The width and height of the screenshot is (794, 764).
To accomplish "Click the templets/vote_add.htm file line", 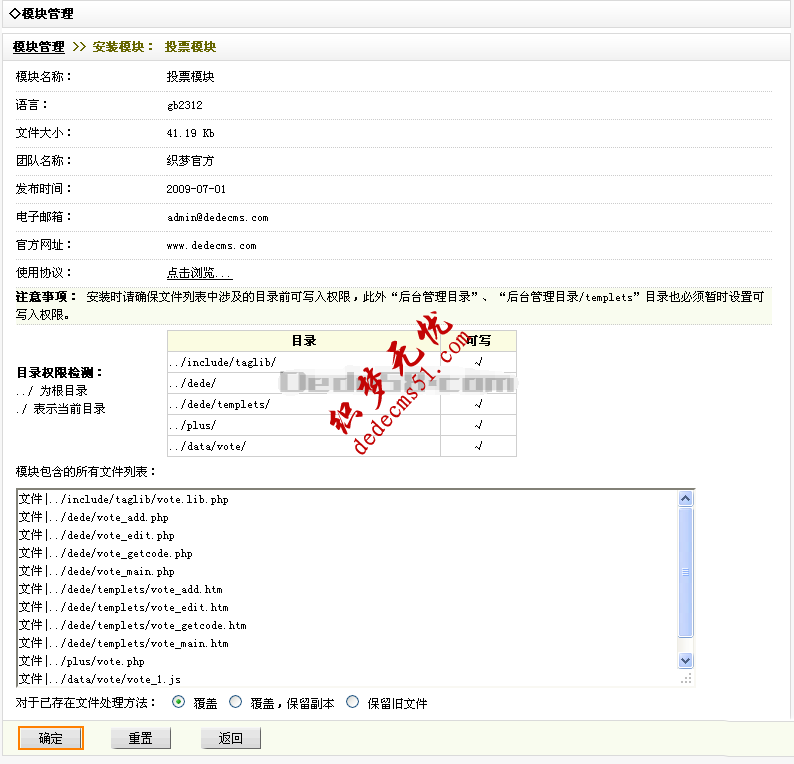I will click(x=121, y=589).
